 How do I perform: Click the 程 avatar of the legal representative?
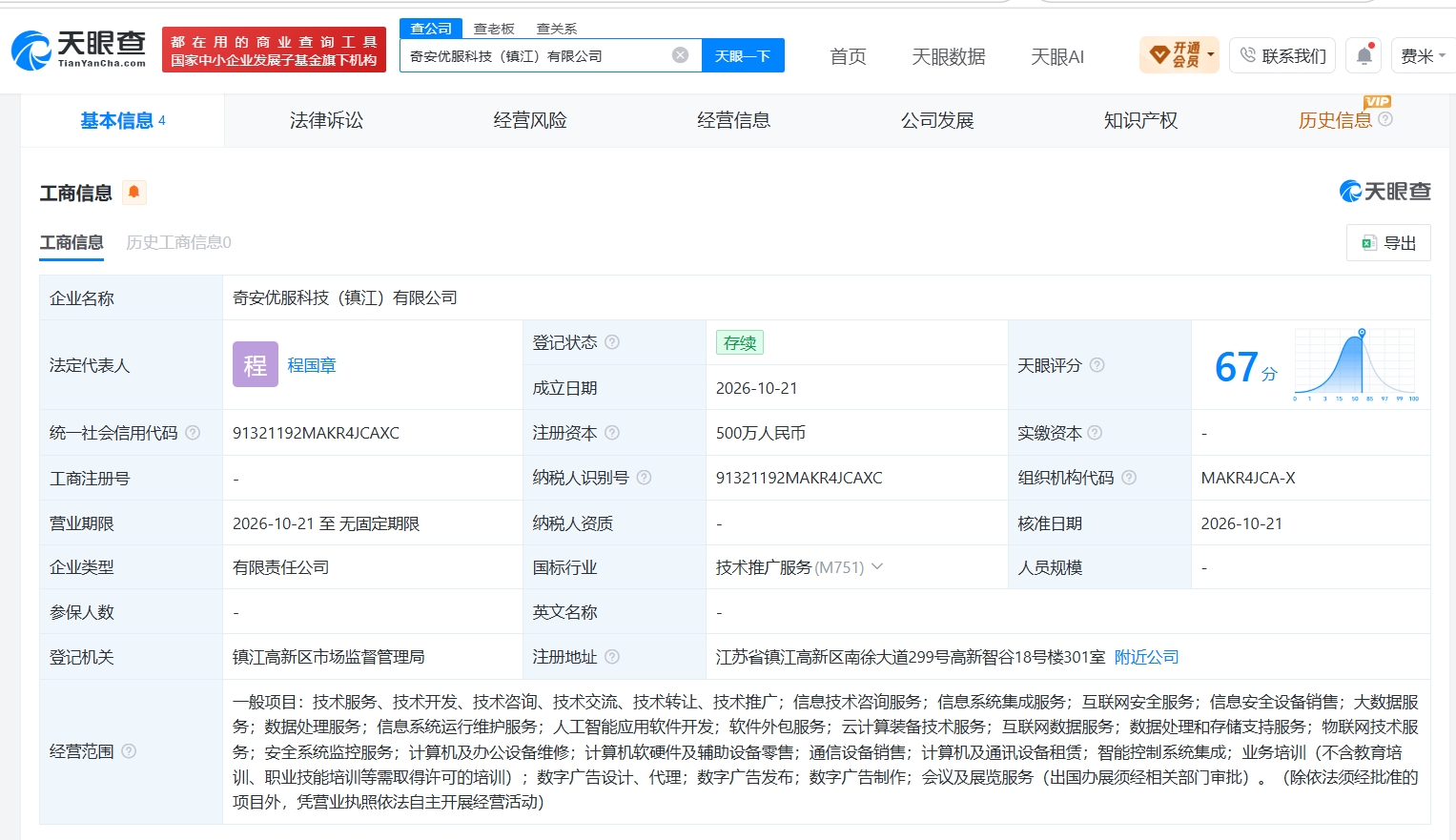click(x=256, y=364)
